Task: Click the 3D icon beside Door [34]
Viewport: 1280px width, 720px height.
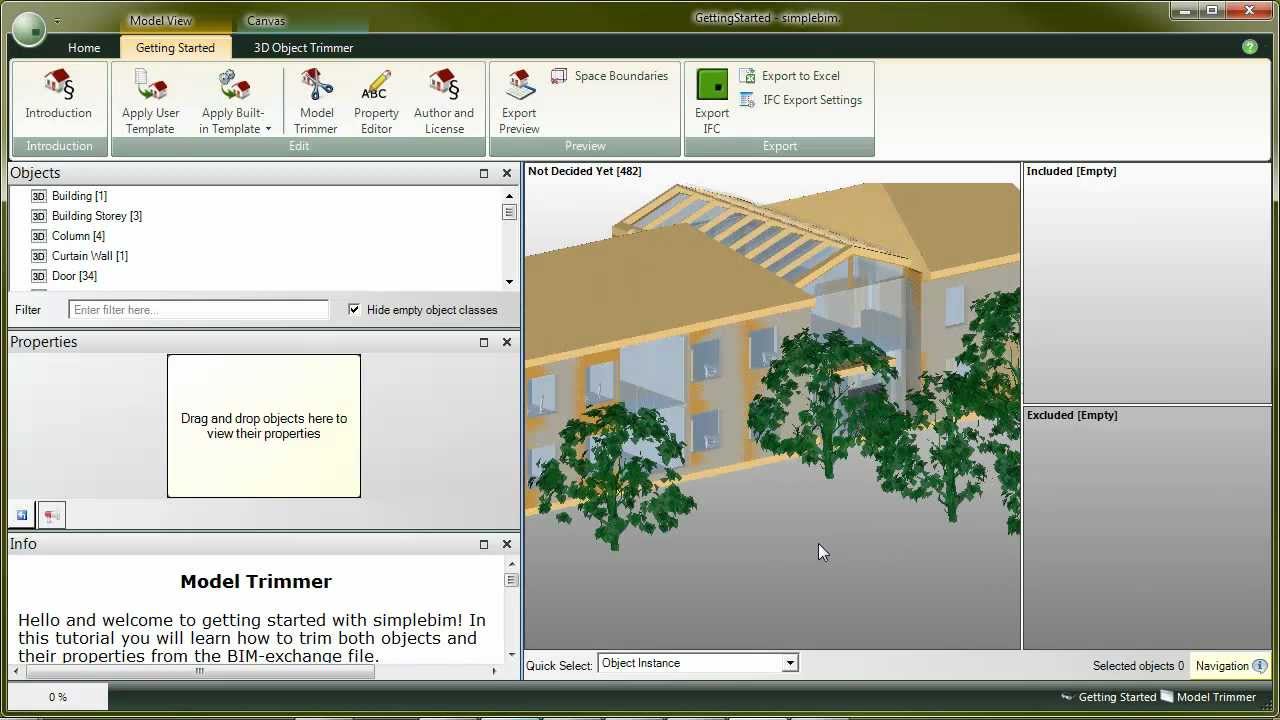Action: tap(39, 276)
